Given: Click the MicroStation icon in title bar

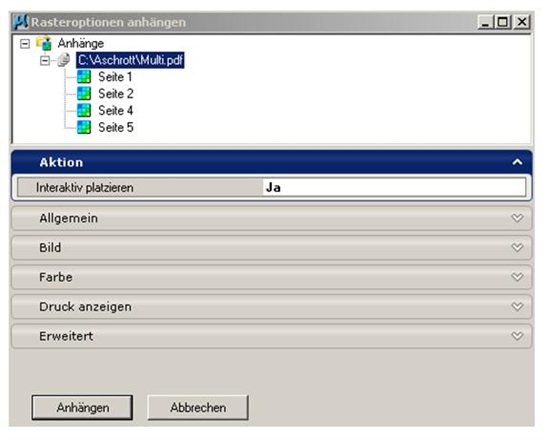Looking at the screenshot, I should [21, 22].
